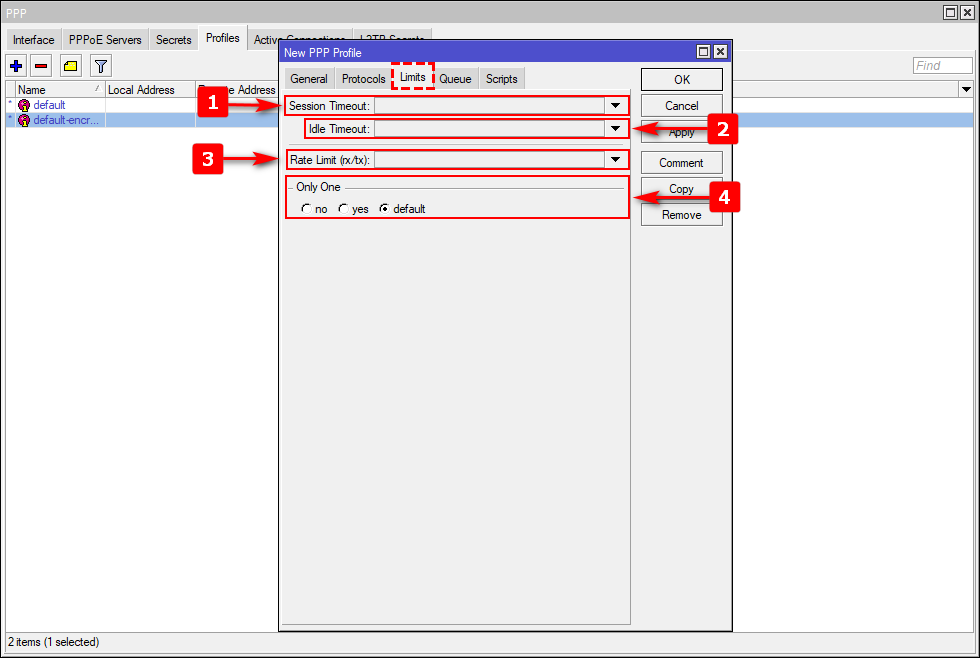Open the column list dropdown at table right
This screenshot has width=980, height=658.
point(965,90)
